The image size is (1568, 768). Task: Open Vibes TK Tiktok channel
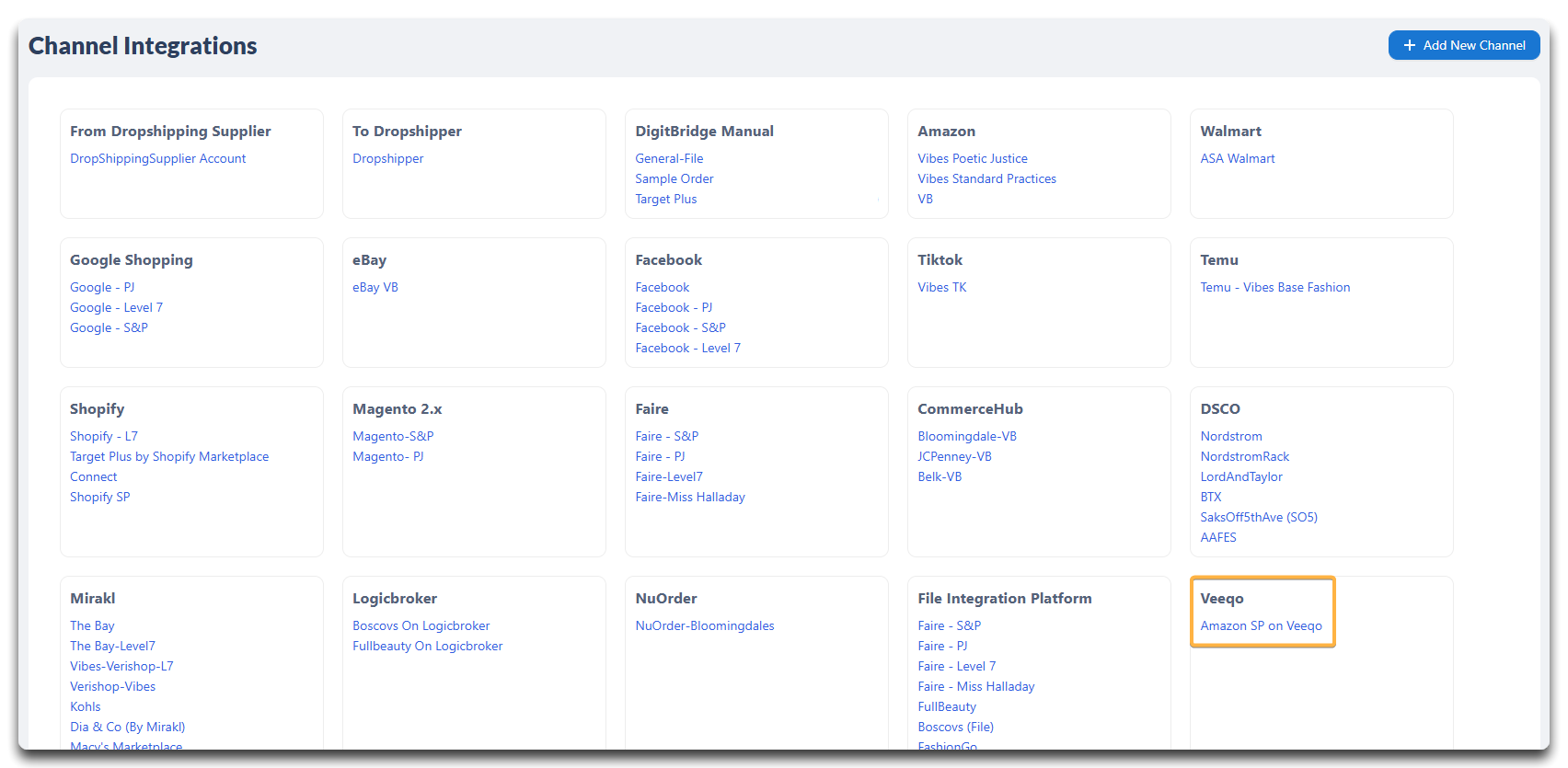(x=942, y=287)
